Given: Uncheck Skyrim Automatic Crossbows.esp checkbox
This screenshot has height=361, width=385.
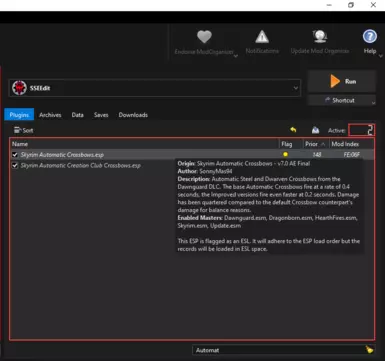Looking at the screenshot, I should click(x=15, y=155).
